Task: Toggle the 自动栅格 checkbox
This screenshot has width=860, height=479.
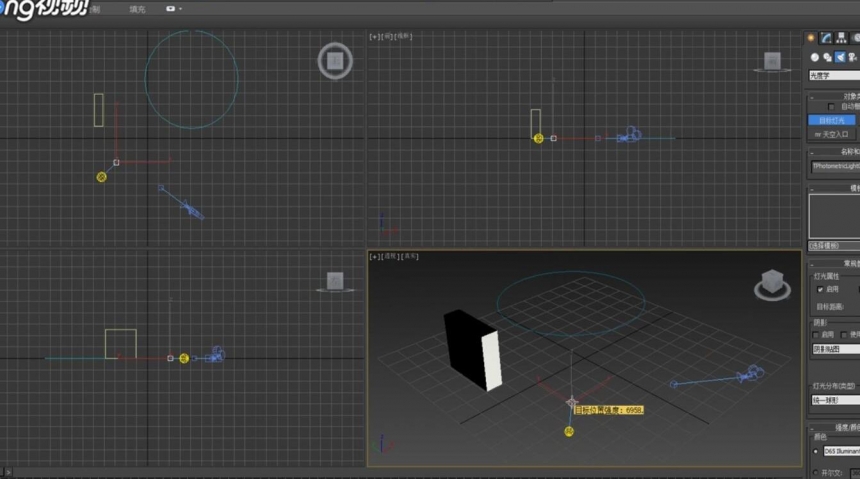Action: 831,106
